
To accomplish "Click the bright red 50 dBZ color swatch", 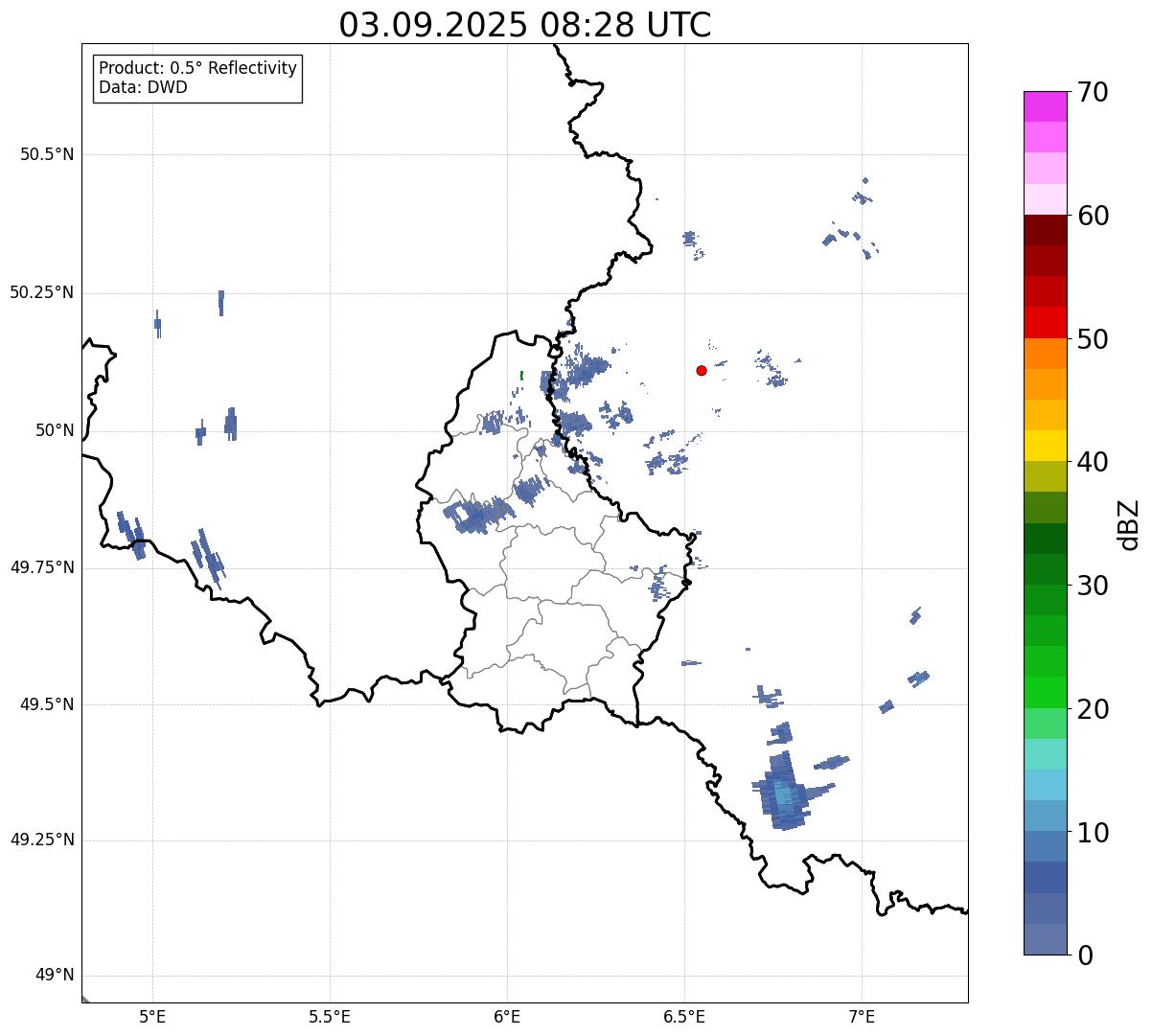I will 1045,322.
